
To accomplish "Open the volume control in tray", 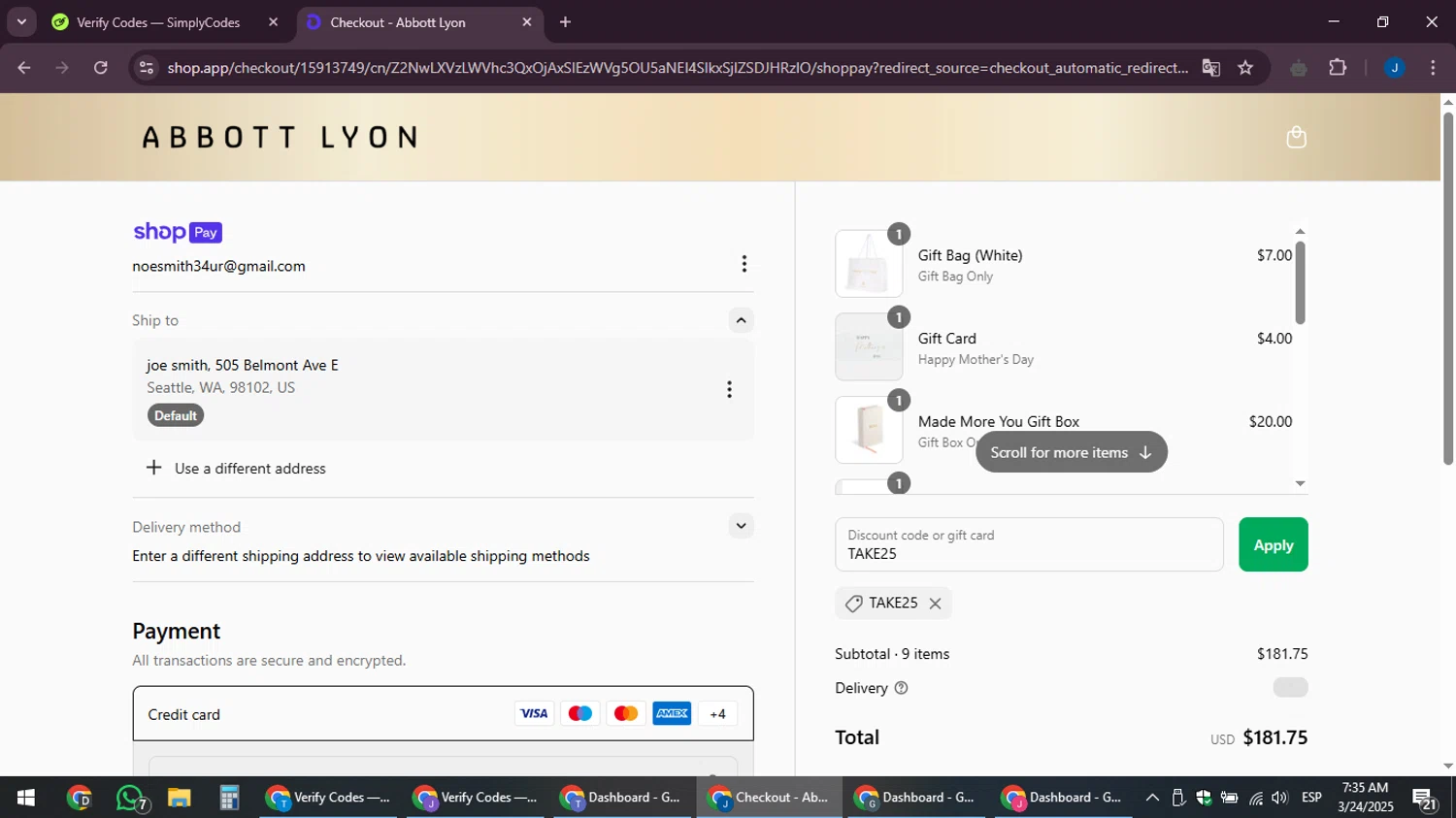I will (1279, 798).
